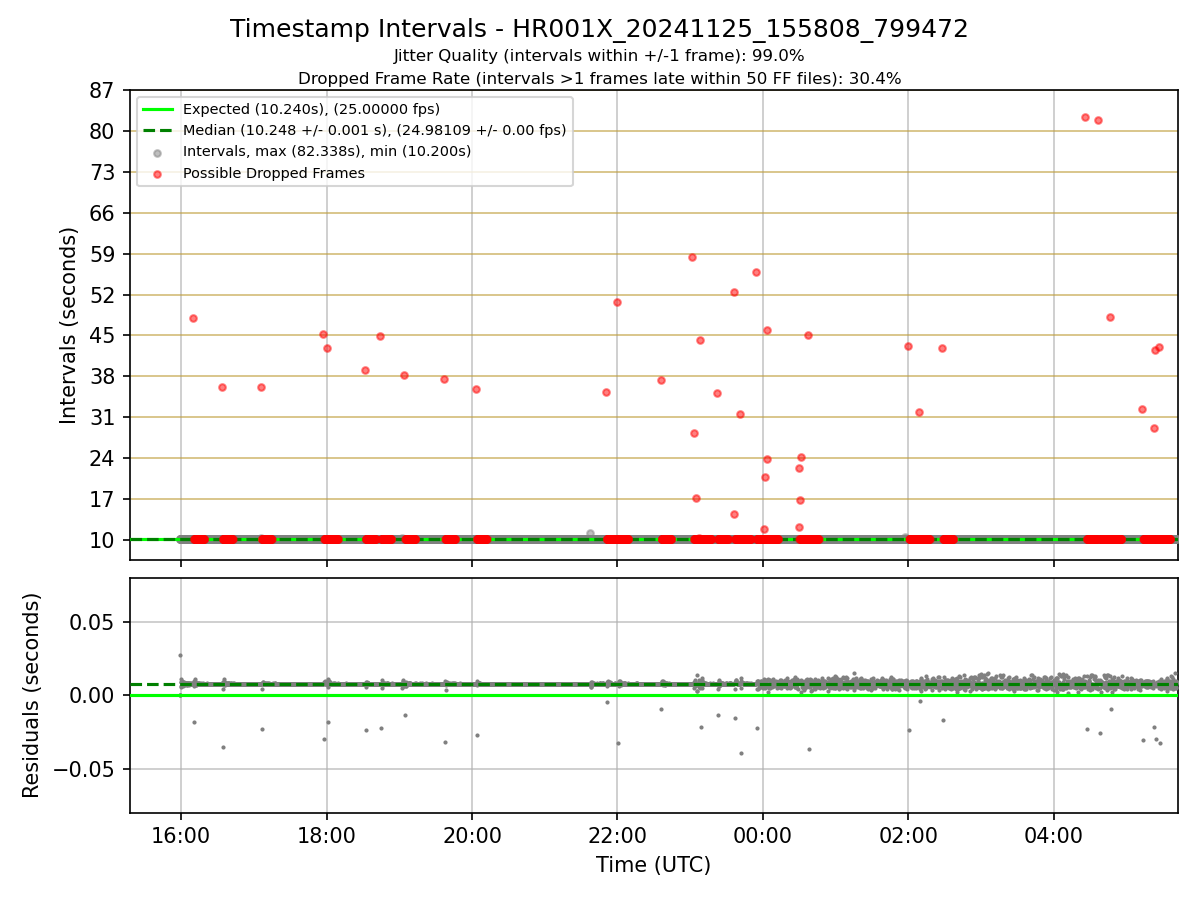
Task: Click the 17 interval tick label
Action: pyautogui.click(x=102, y=499)
